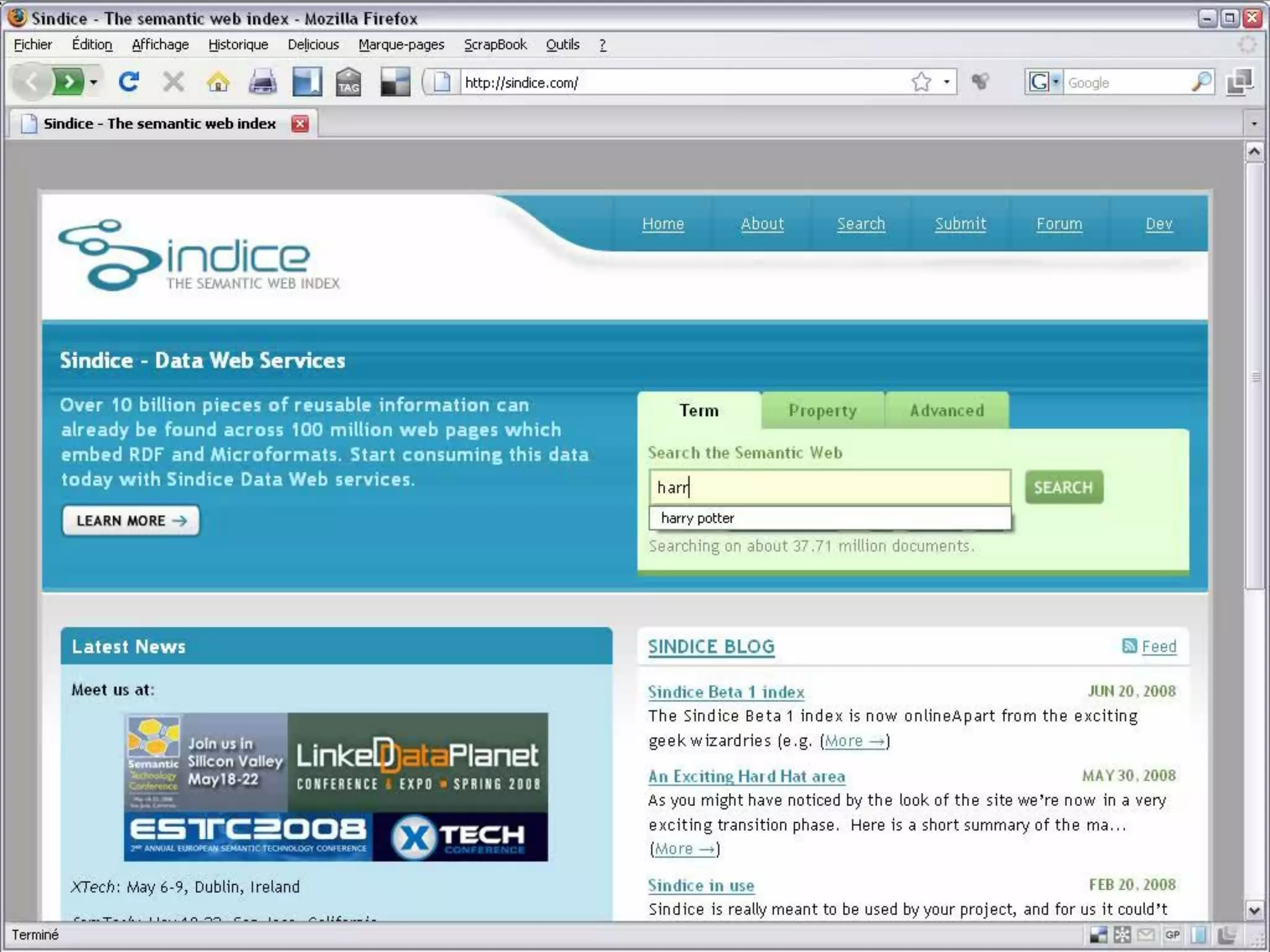Viewport: 1270px width, 952px height.
Task: Click the Print icon in toolbar
Action: click(x=262, y=82)
